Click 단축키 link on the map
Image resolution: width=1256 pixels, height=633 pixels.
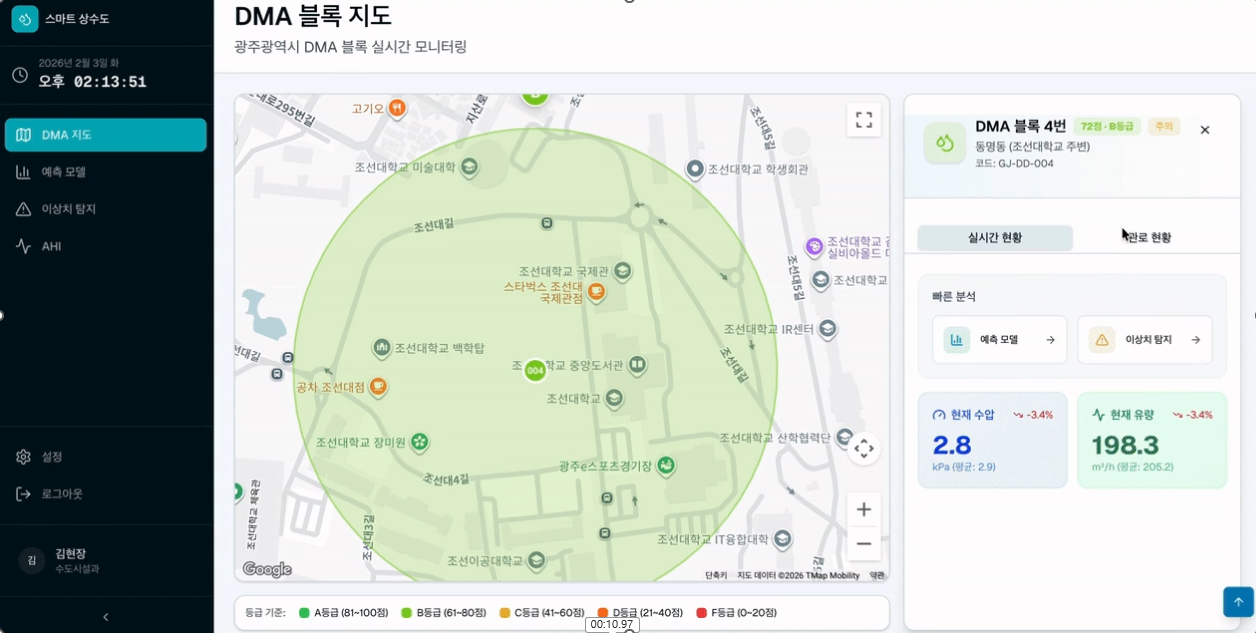tap(716, 575)
